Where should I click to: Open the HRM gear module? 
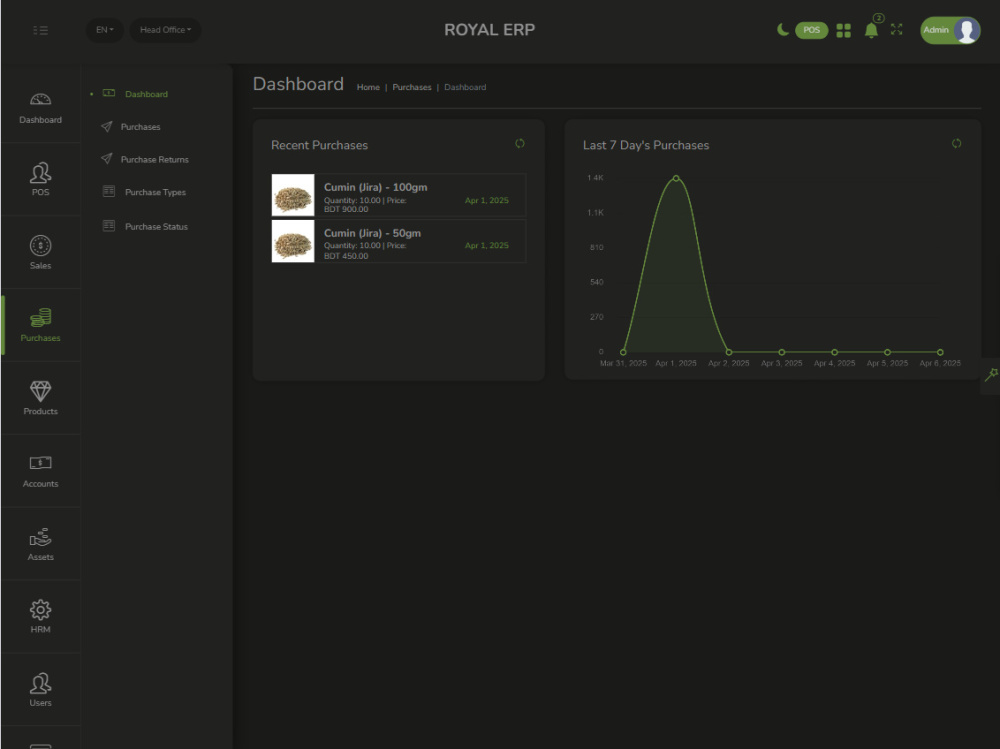point(40,617)
